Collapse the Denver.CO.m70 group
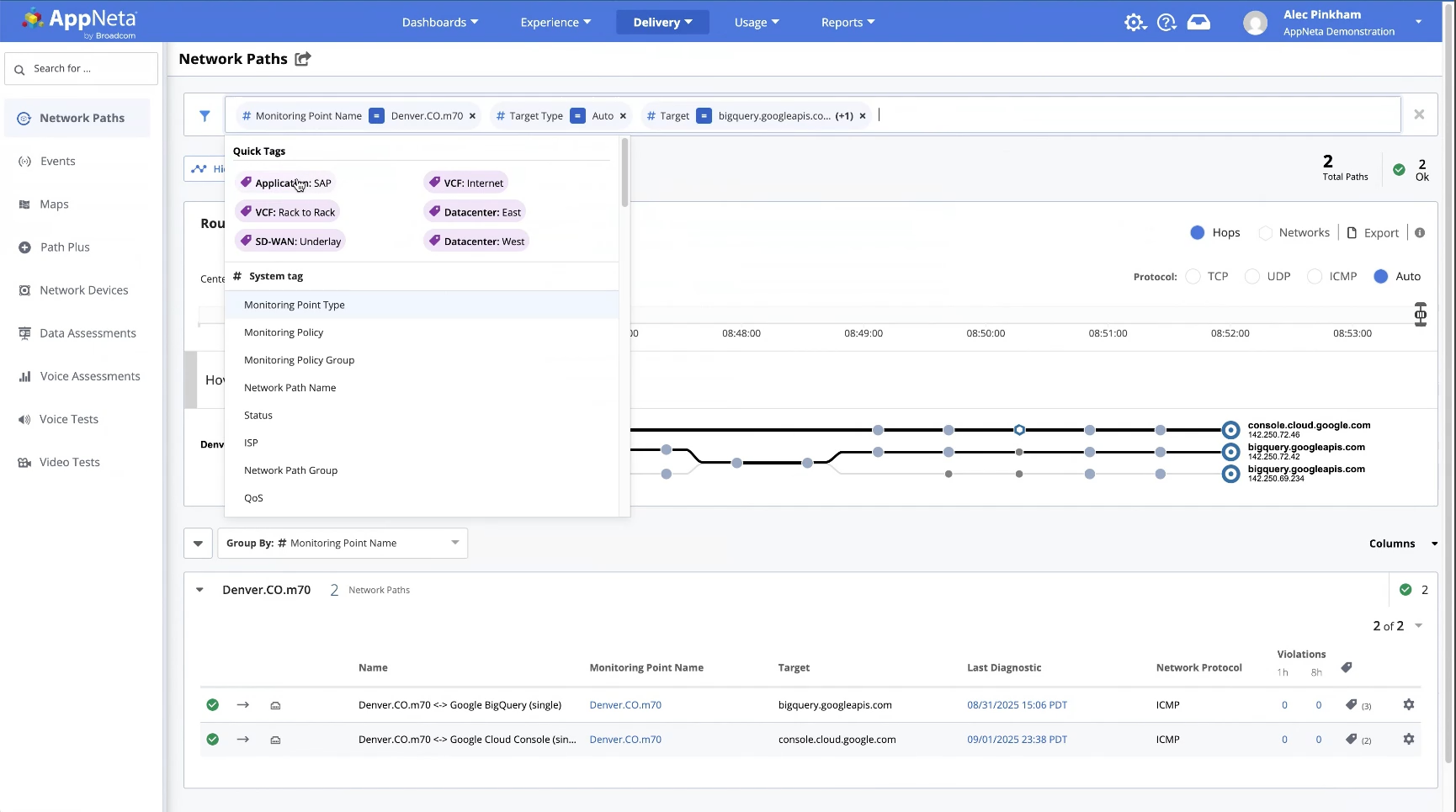Screen dimensions: 1456x812 point(200,590)
